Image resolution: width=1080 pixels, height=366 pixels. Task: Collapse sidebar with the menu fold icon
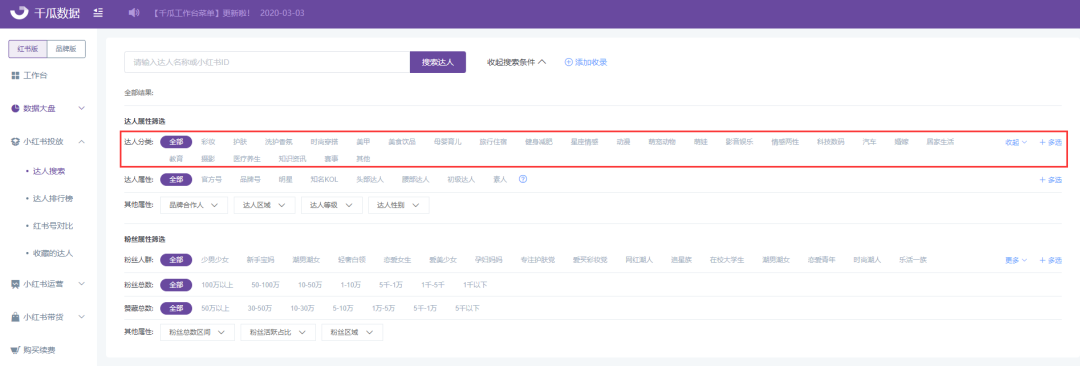[x=98, y=13]
